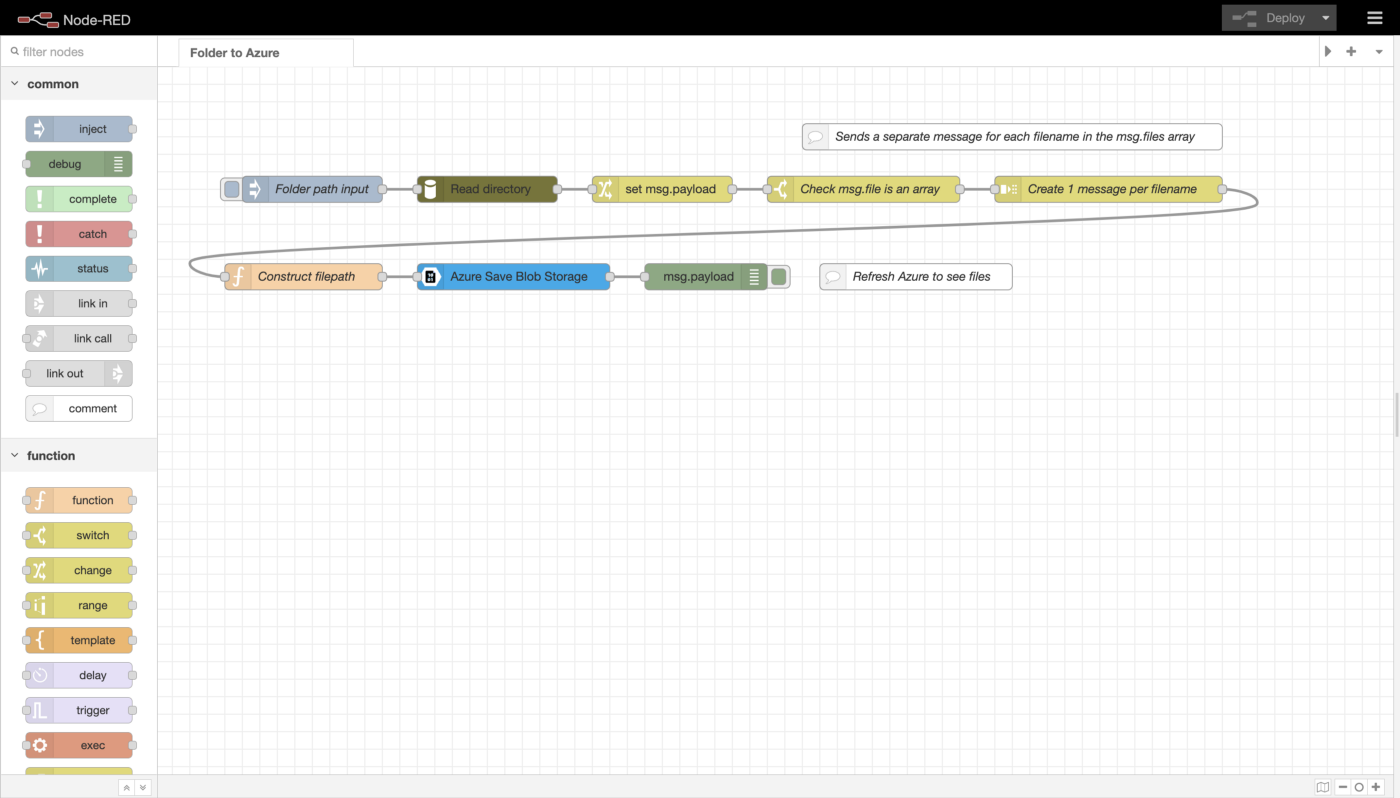Click the add new flow tab plus icon
Image resolution: width=1400 pixels, height=798 pixels.
click(x=1351, y=51)
